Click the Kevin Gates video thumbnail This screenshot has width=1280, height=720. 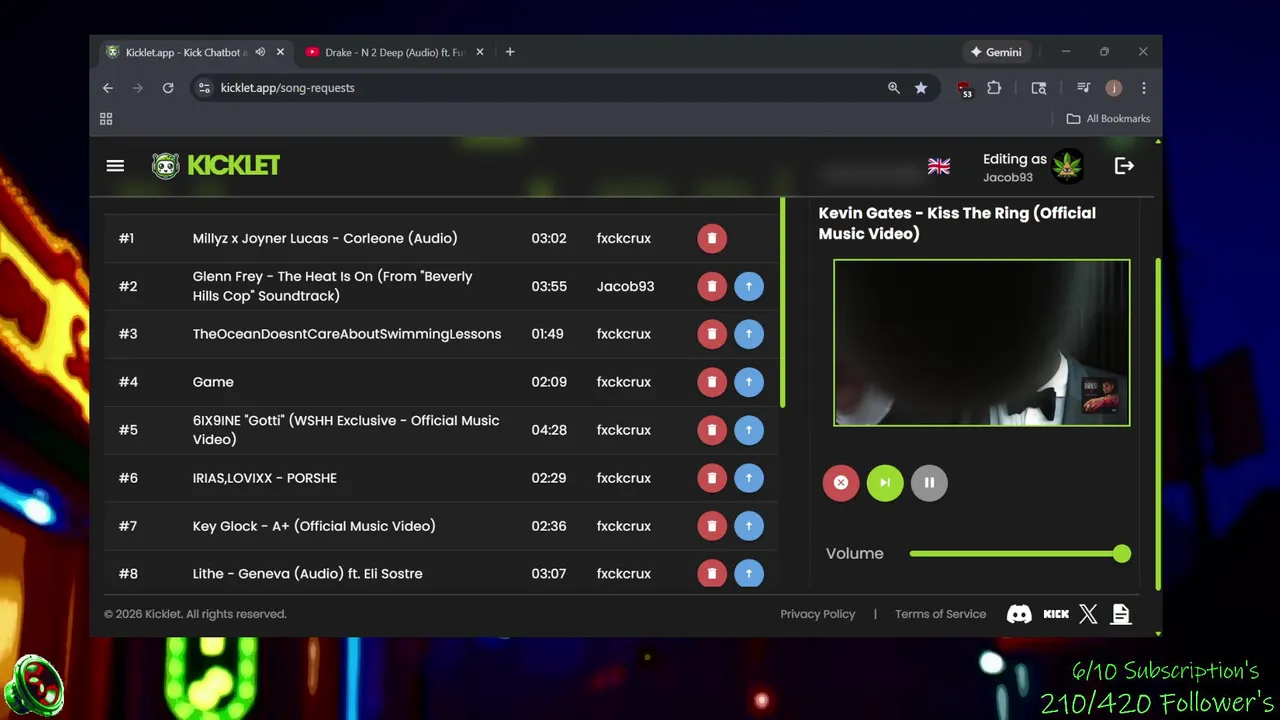coord(982,343)
